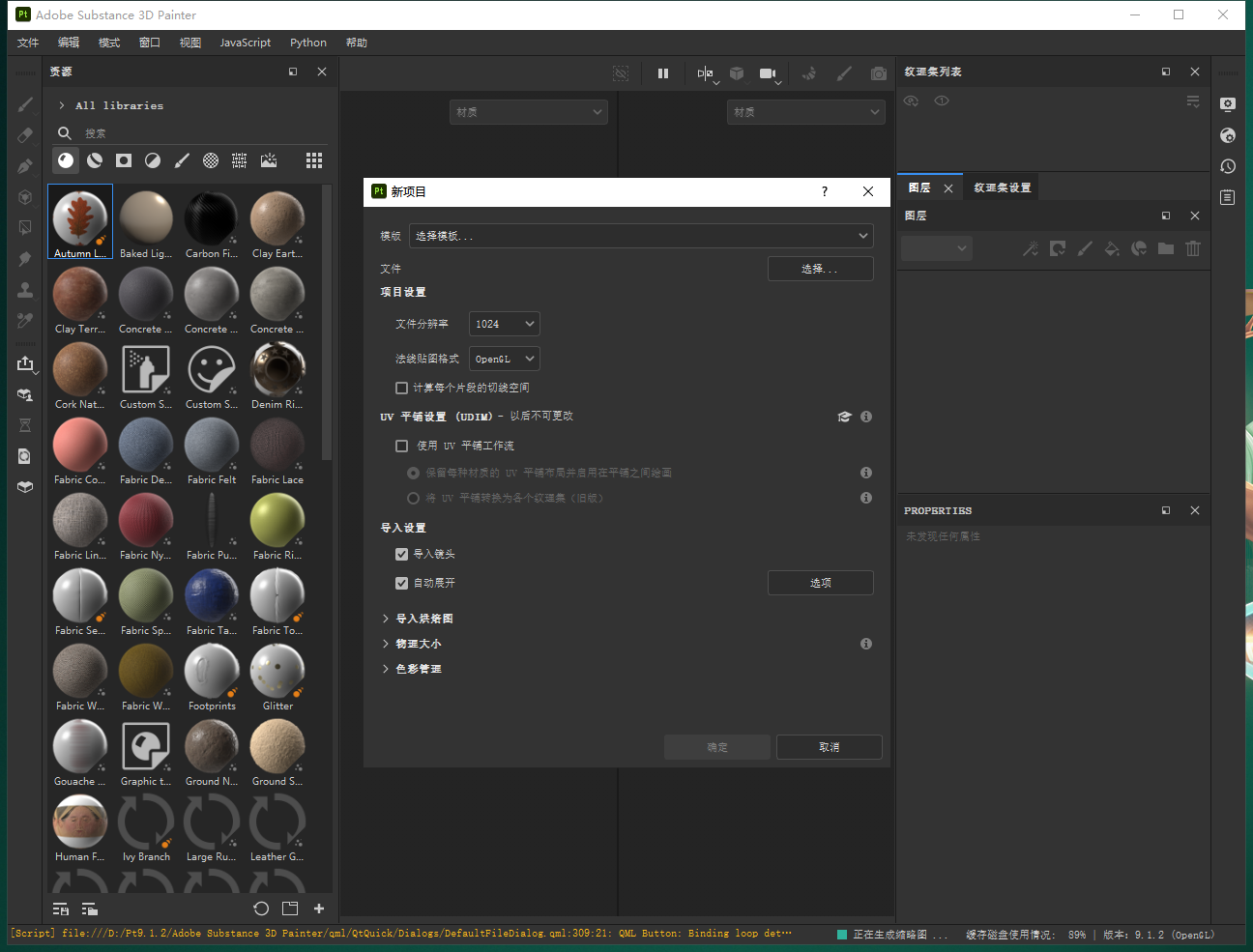
Task: Click the refresh icon at assets panel bottom
Action: (261, 909)
